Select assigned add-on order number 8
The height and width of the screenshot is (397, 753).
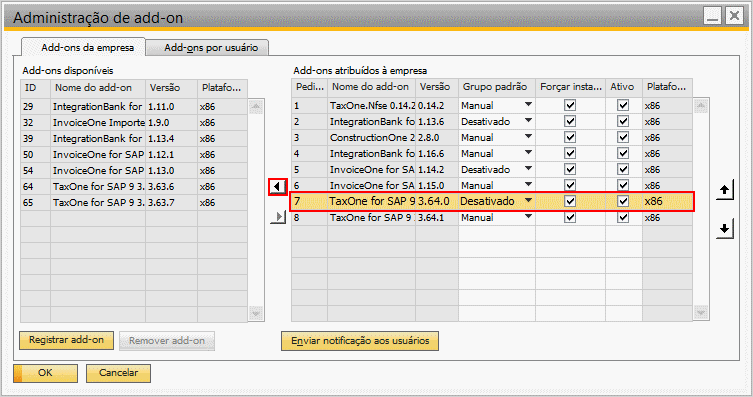tap(309, 217)
